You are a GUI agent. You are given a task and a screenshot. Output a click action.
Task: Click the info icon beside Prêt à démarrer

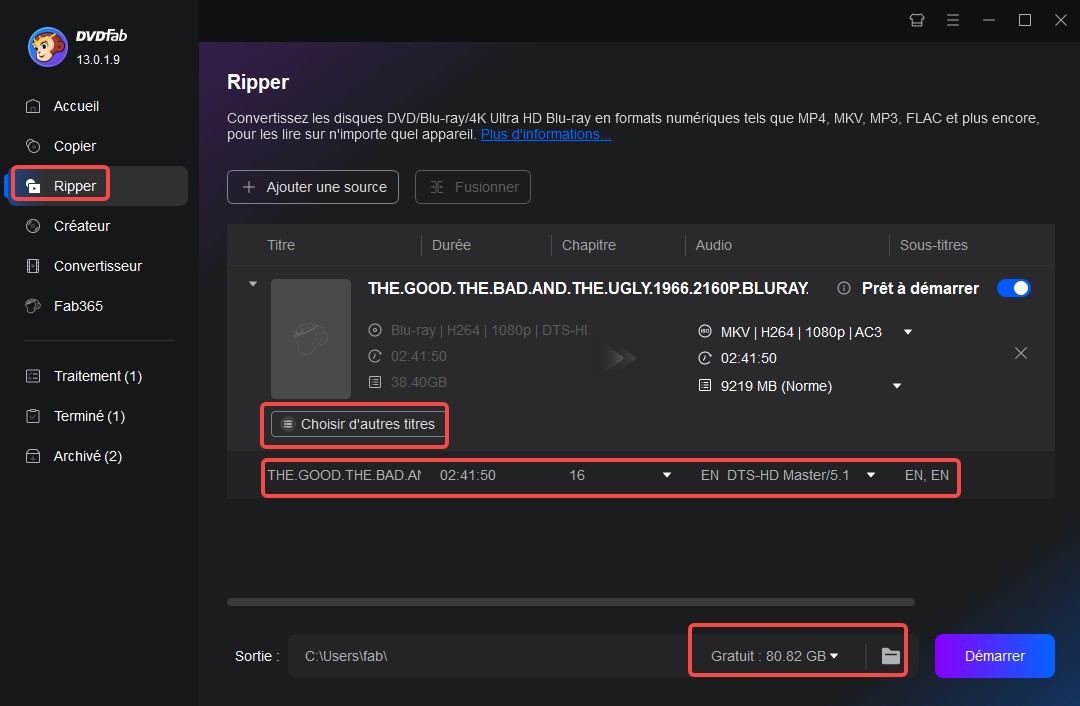coord(843,289)
